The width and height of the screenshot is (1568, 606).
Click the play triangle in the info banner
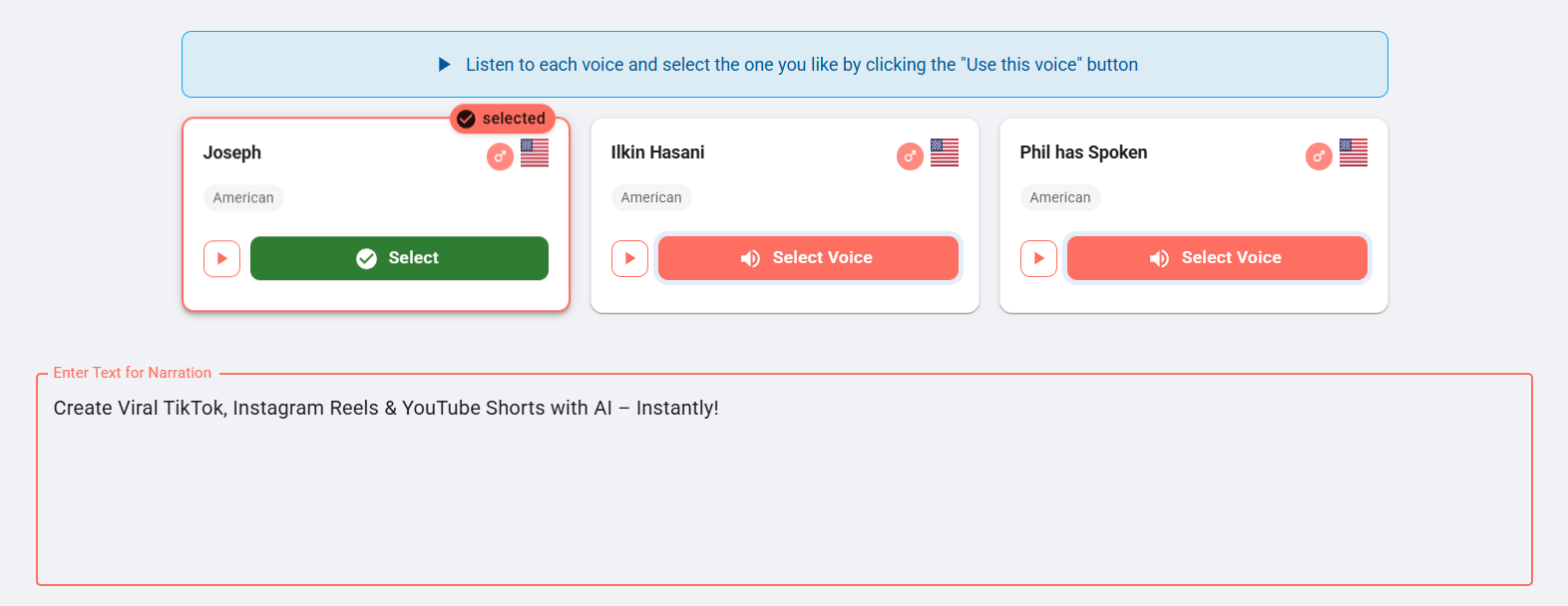pos(445,65)
